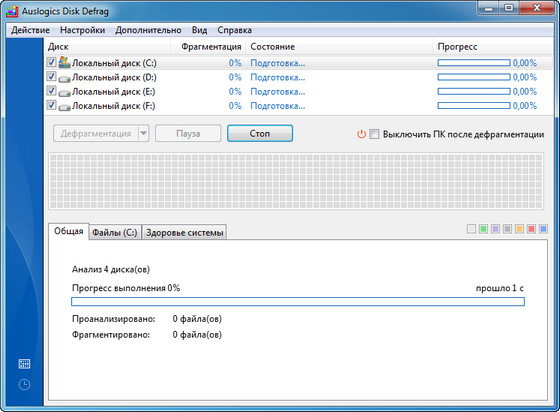Open the Действие menu
560x412 pixels.
point(30,30)
